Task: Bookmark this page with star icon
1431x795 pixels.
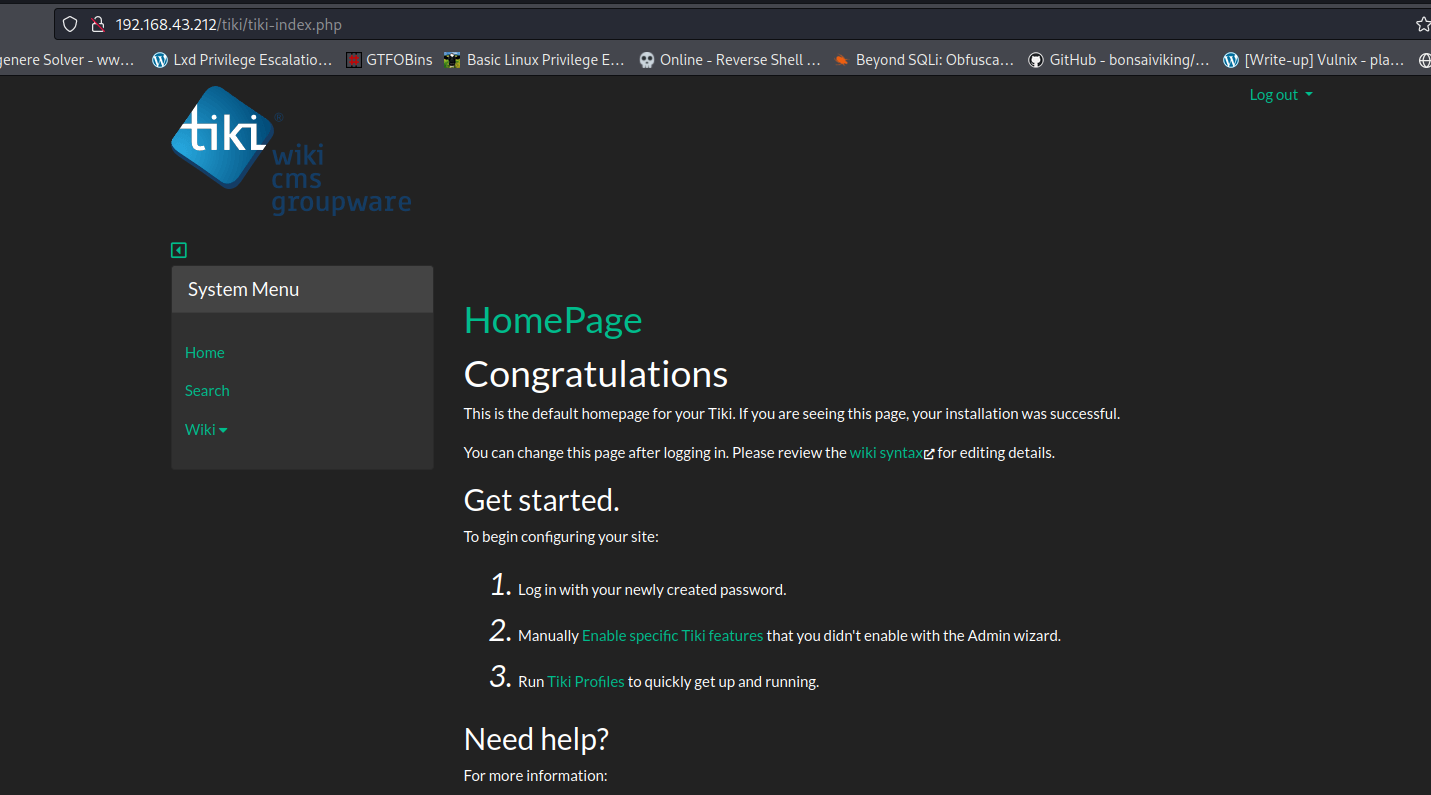Action: [1422, 24]
